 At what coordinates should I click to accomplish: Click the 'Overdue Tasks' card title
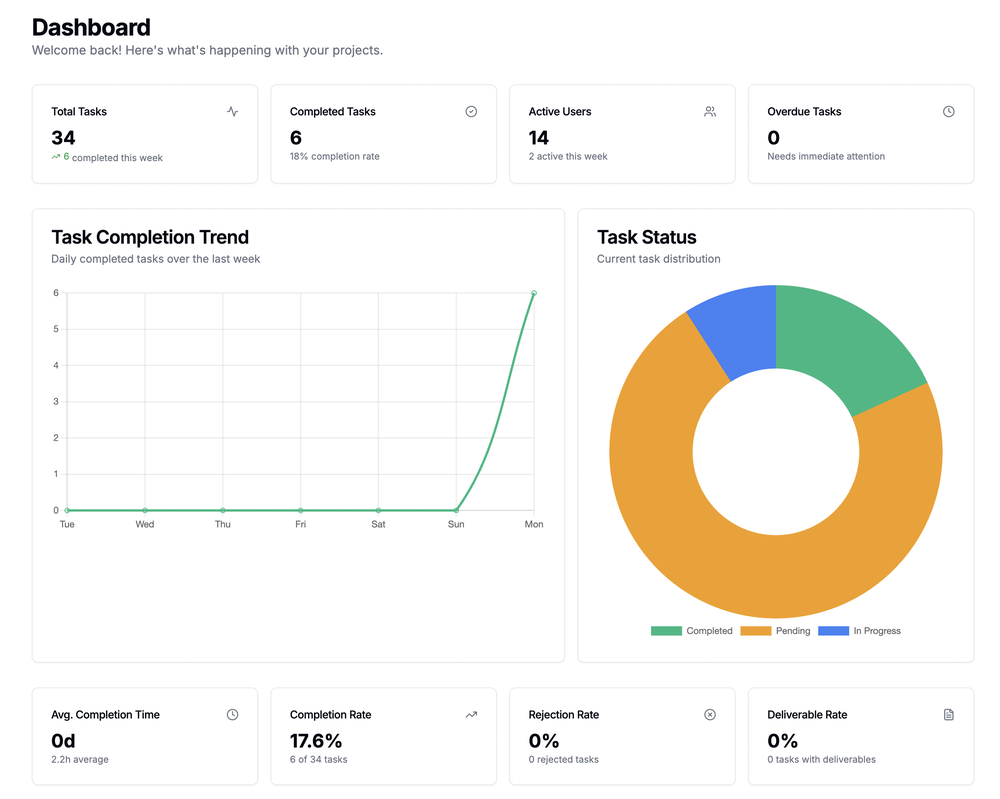pyautogui.click(x=804, y=112)
